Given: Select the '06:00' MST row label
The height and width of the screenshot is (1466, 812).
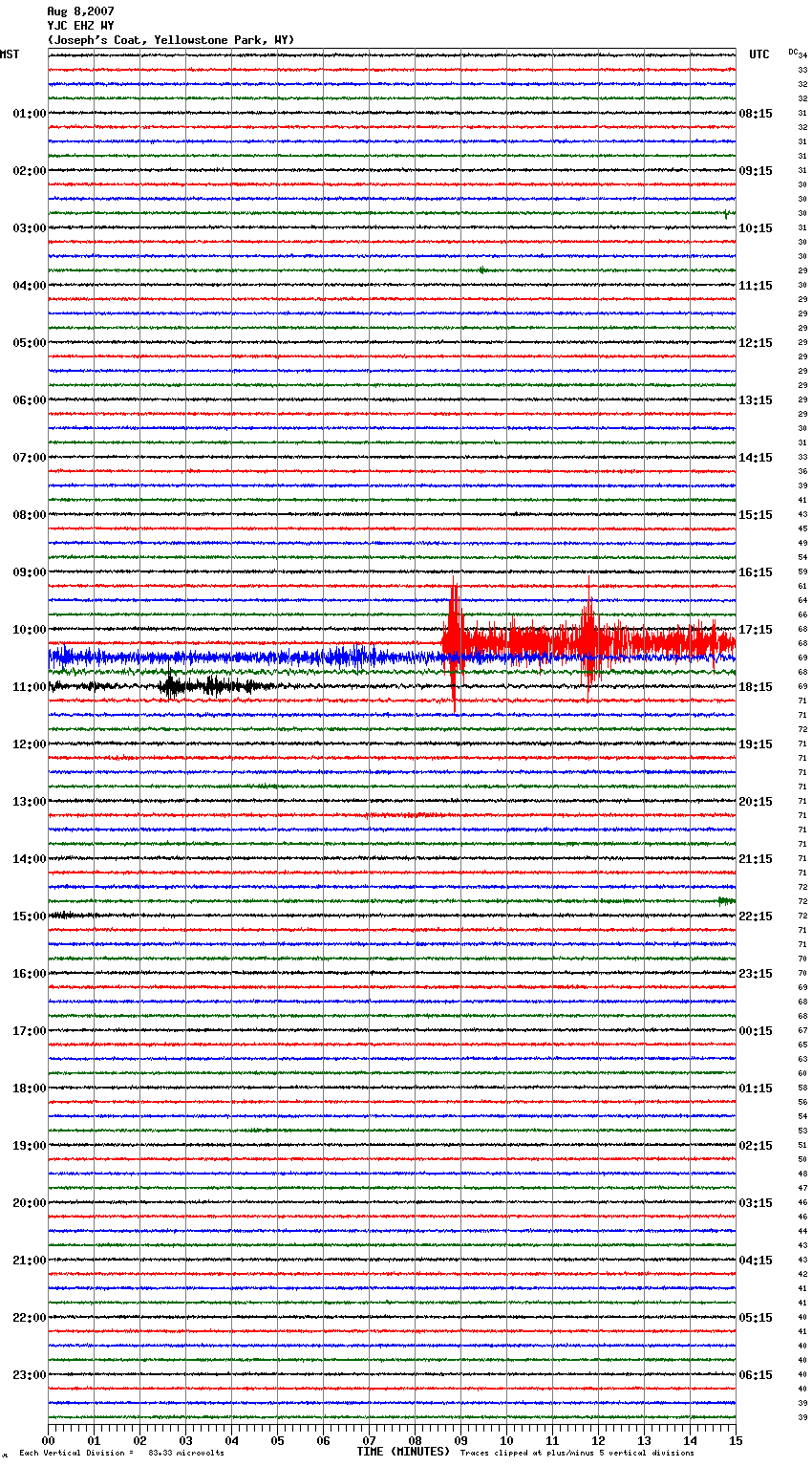Looking at the screenshot, I should coord(29,400).
